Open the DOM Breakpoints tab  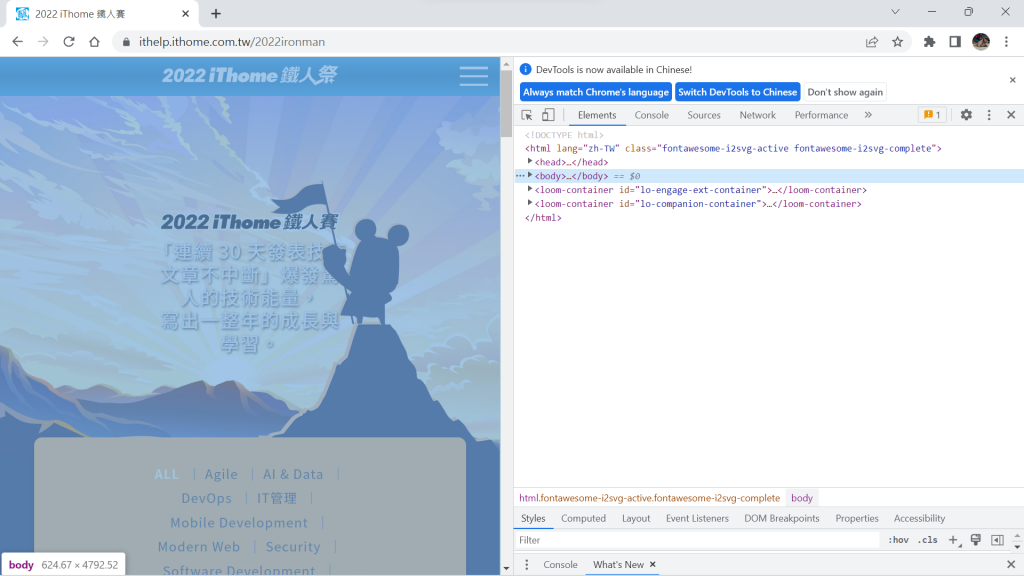[x=782, y=519]
